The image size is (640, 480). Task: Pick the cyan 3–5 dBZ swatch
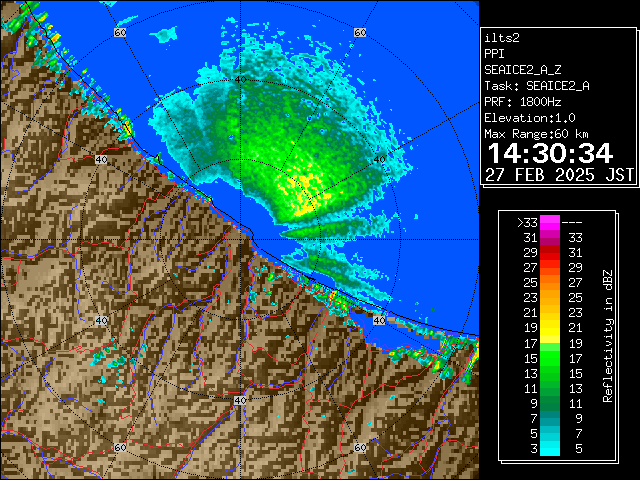[550, 448]
